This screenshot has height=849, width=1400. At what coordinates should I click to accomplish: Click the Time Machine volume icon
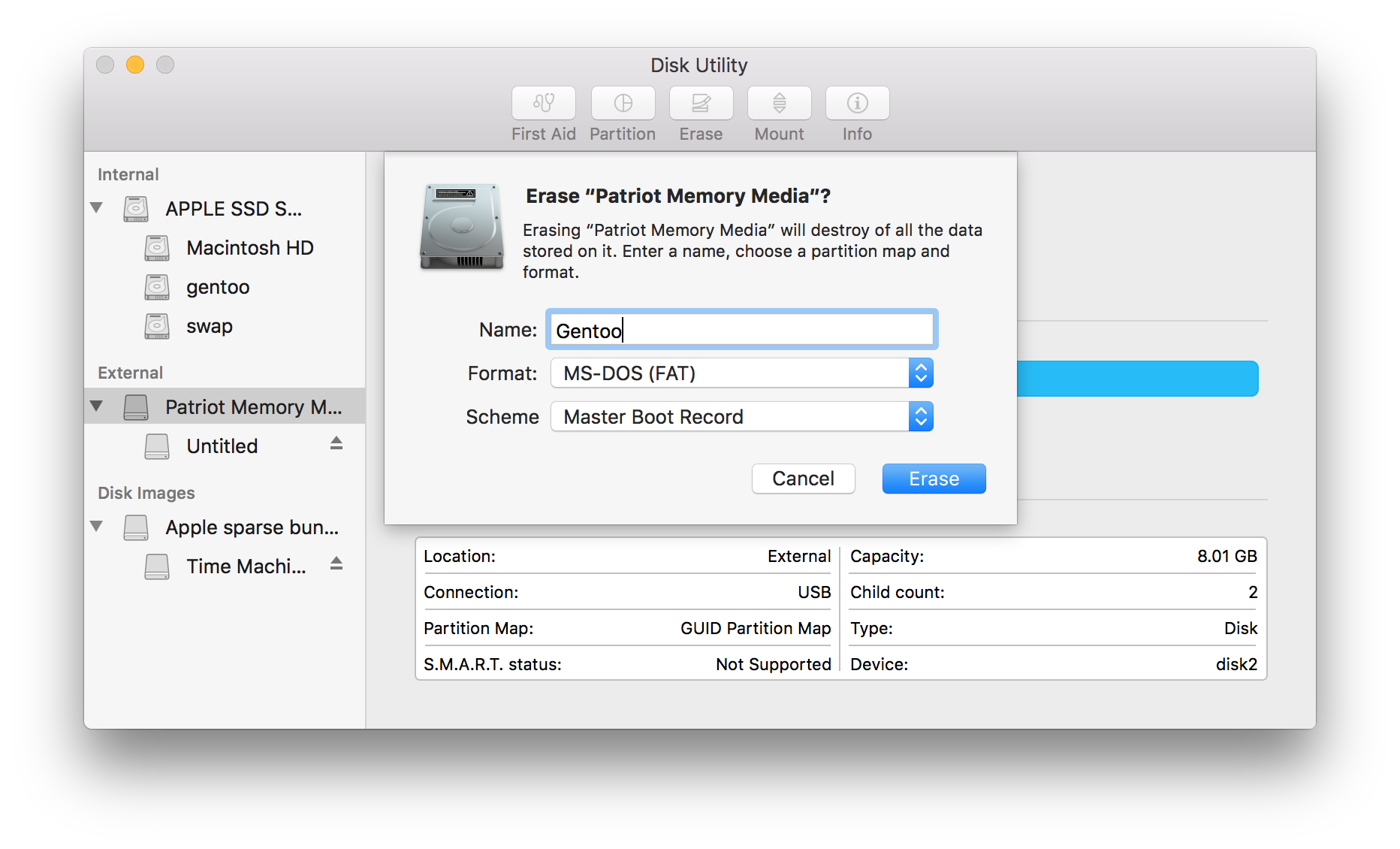pos(157,567)
